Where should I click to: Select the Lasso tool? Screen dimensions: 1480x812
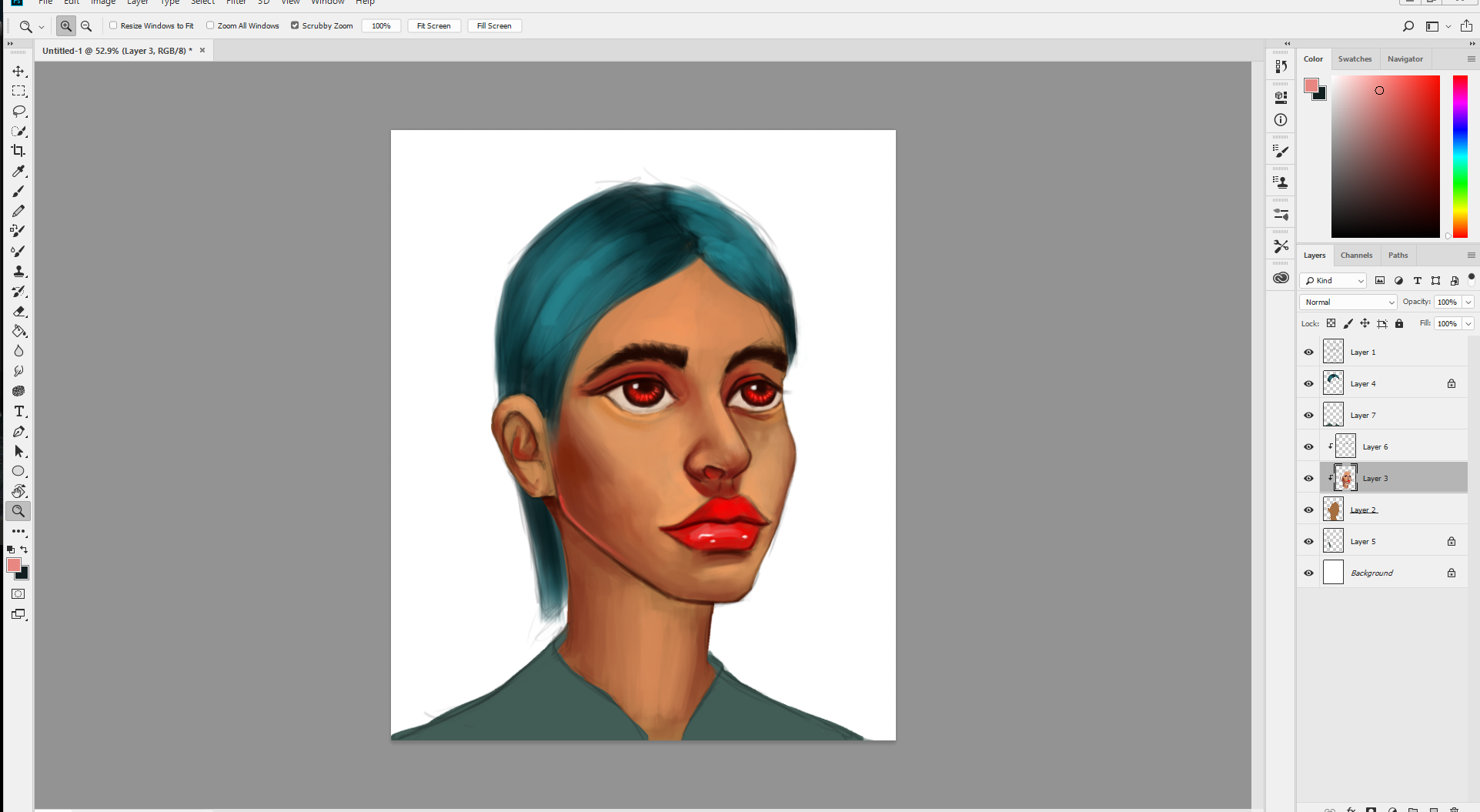pos(18,111)
